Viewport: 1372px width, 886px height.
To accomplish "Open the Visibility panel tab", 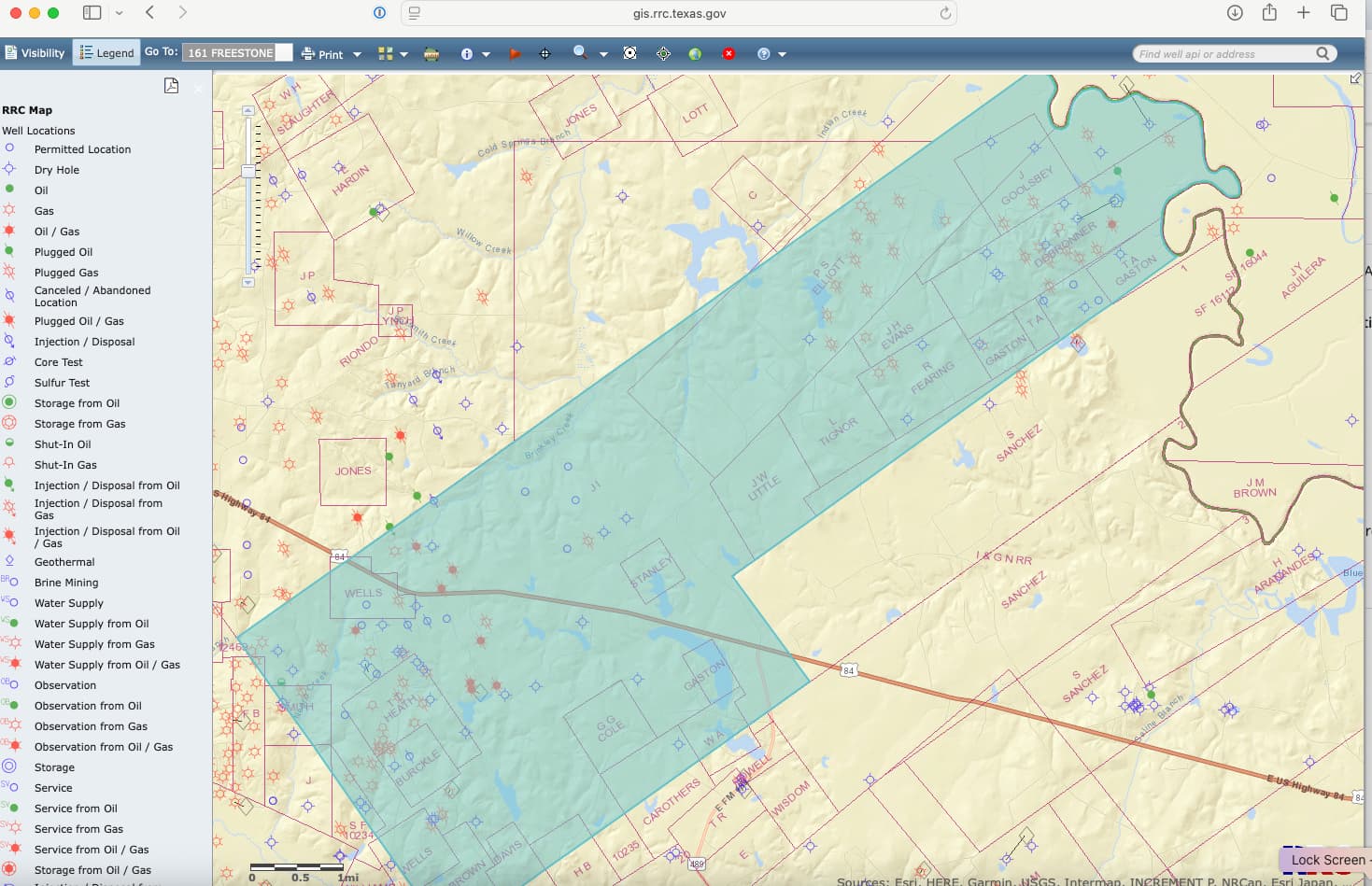I will (35, 53).
